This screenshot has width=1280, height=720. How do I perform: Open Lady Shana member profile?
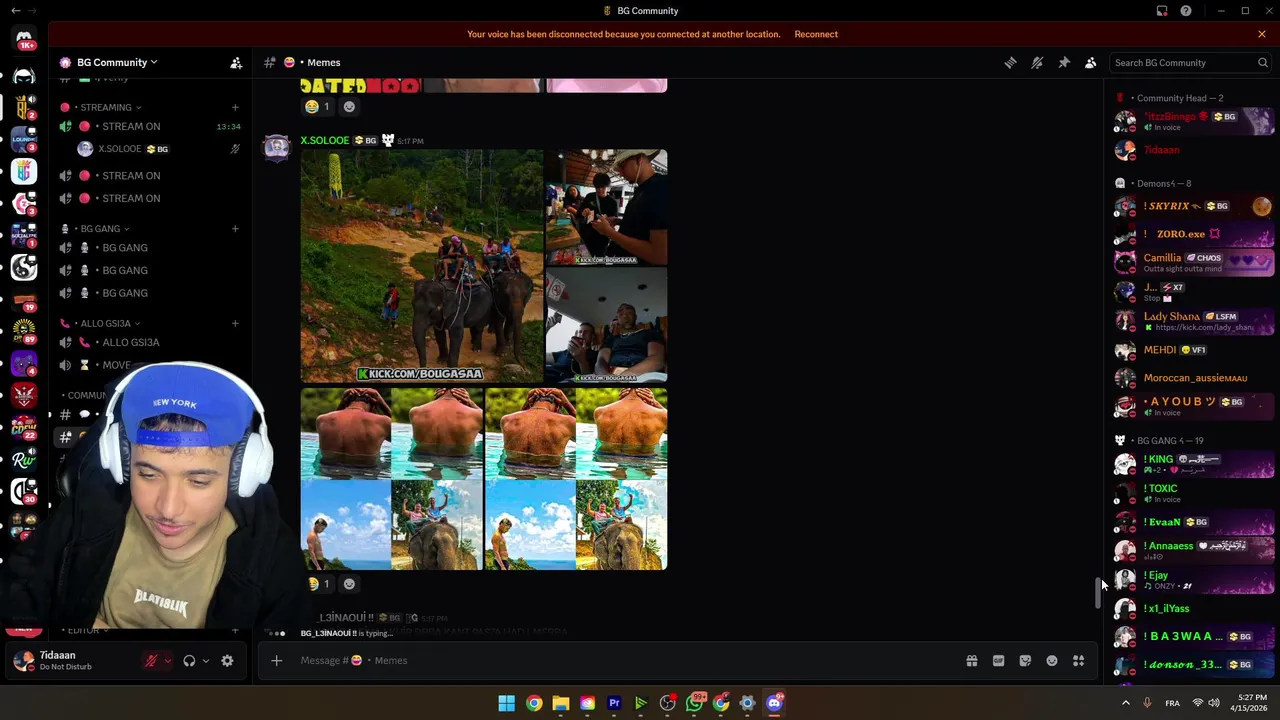coord(1193,321)
